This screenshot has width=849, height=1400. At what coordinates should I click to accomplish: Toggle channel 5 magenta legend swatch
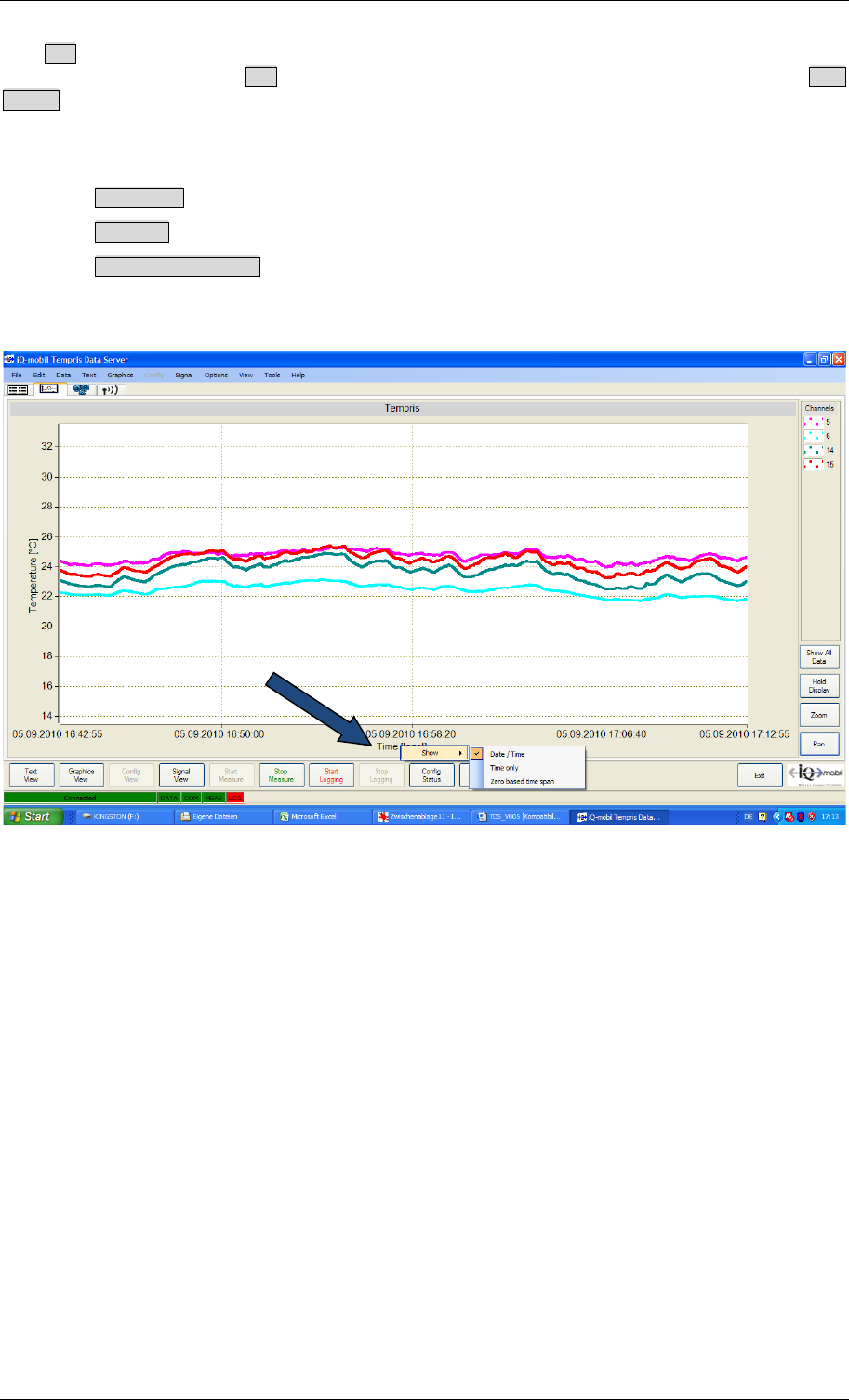click(813, 422)
